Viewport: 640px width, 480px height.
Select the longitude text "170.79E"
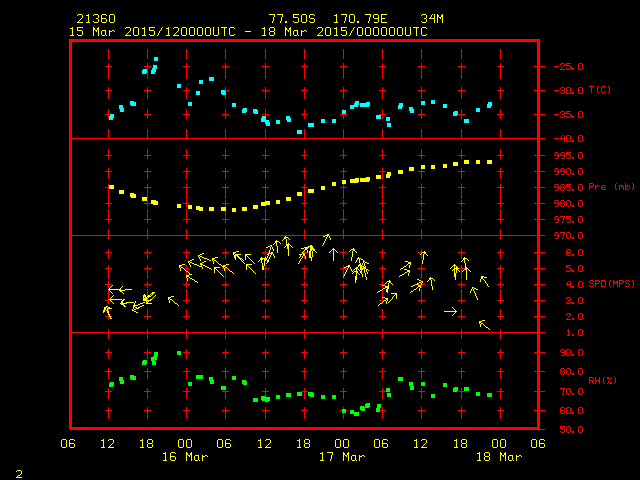[x=360, y=19]
